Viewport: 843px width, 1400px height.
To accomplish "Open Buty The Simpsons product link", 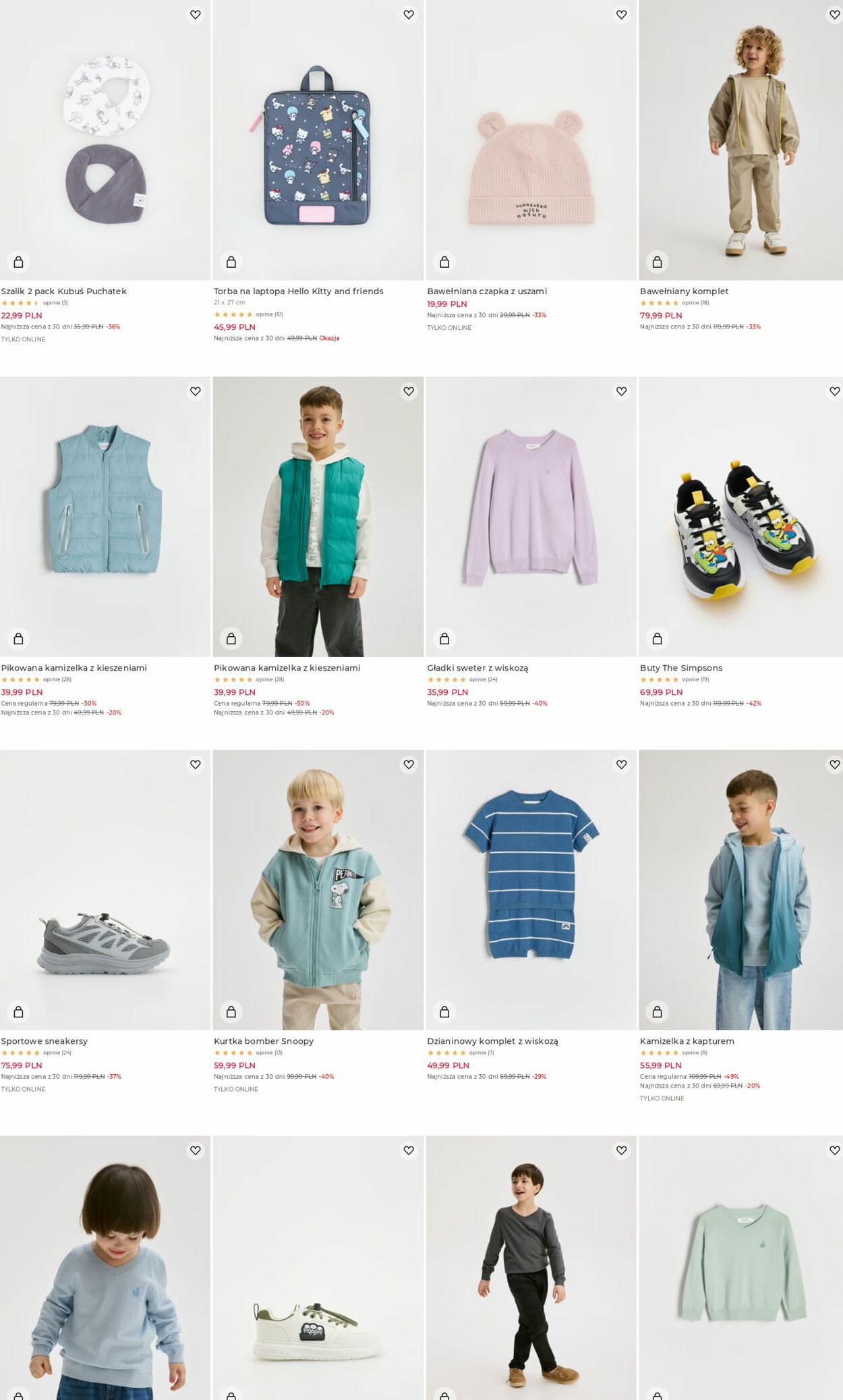I will point(681,668).
